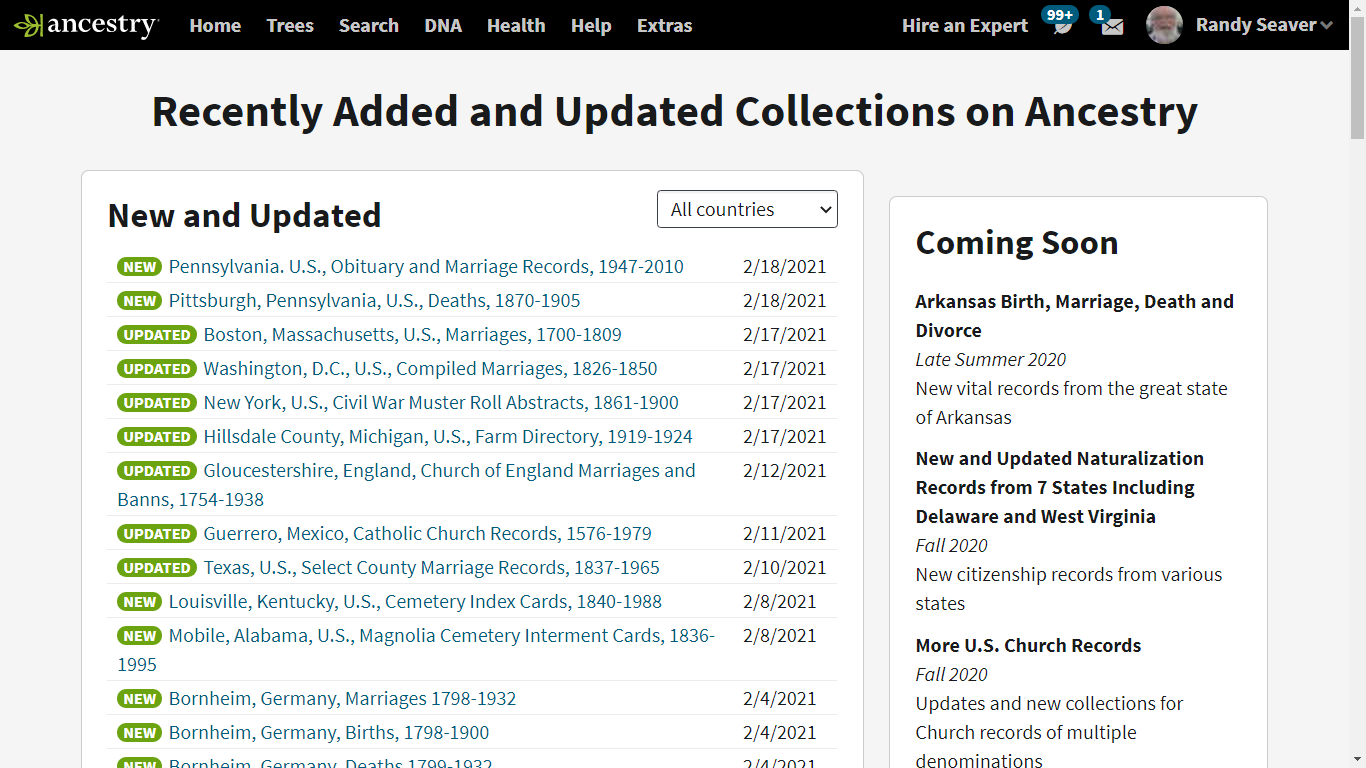
Task: Click the UPDATED badge beside Guerrero Catholic Church Records
Action: click(x=156, y=533)
